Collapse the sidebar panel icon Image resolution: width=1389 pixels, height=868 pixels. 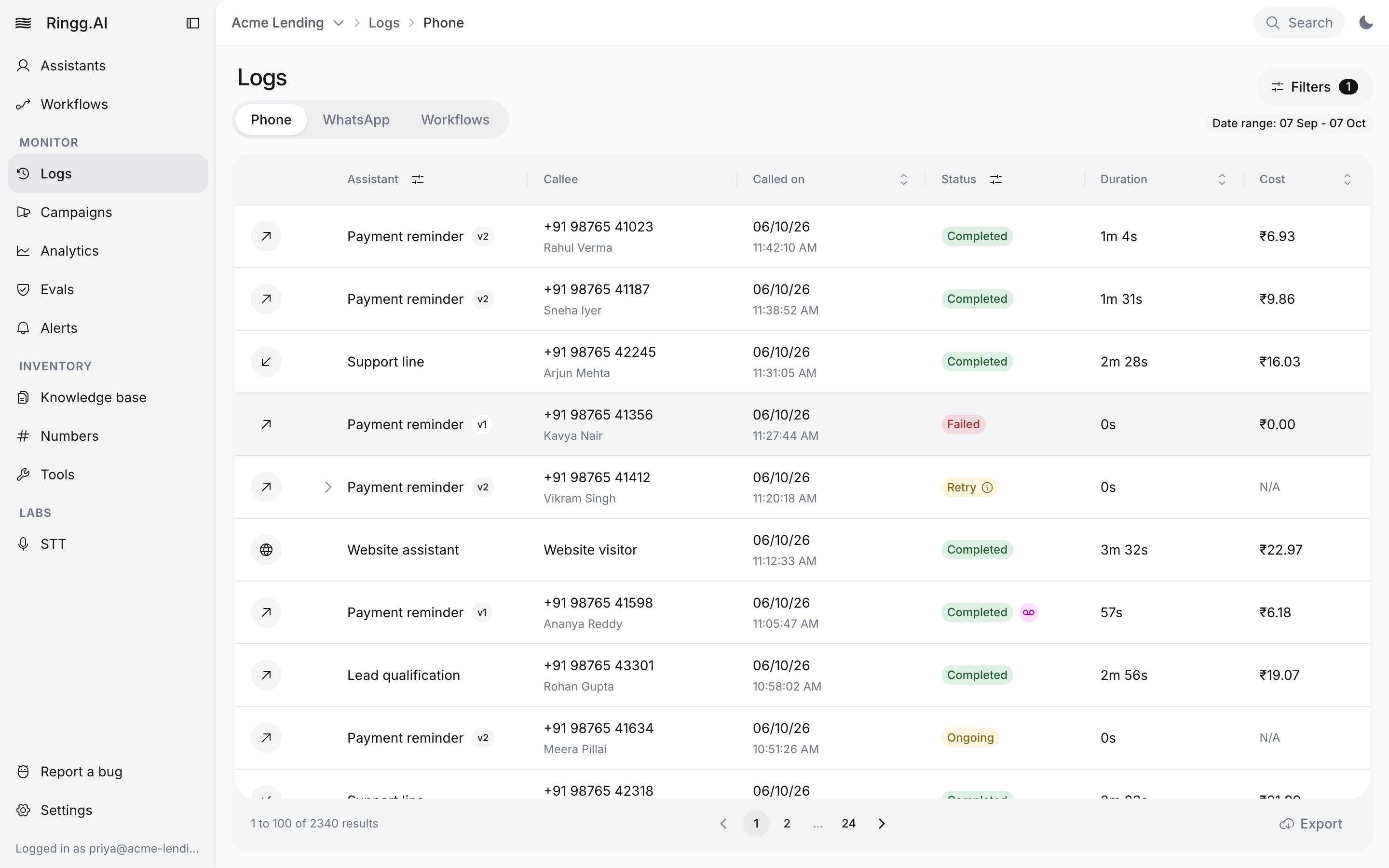(x=193, y=23)
